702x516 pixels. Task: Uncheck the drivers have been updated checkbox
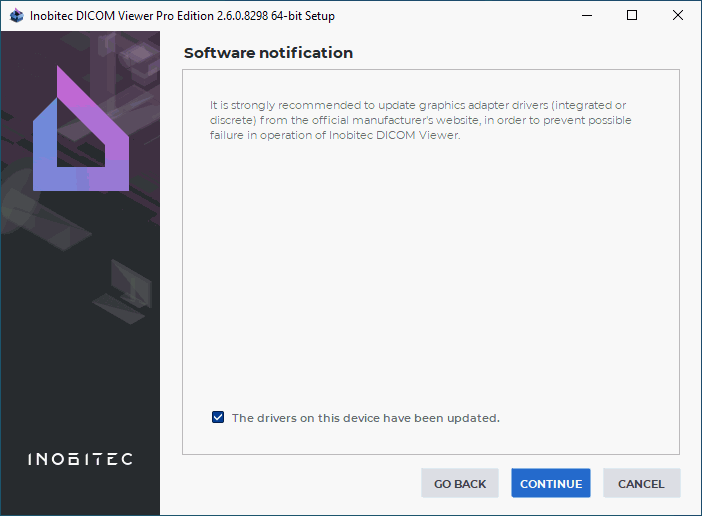point(218,418)
